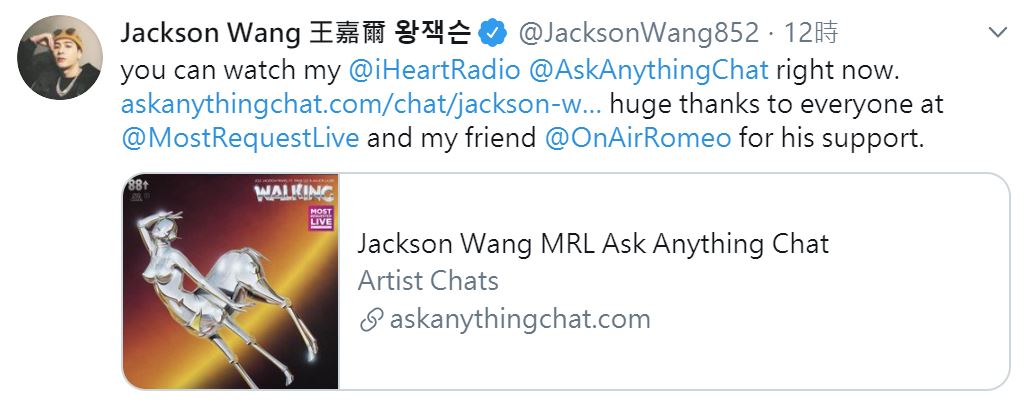Click the Artist Chats card subtitle
1032x403 pixels.
click(428, 281)
